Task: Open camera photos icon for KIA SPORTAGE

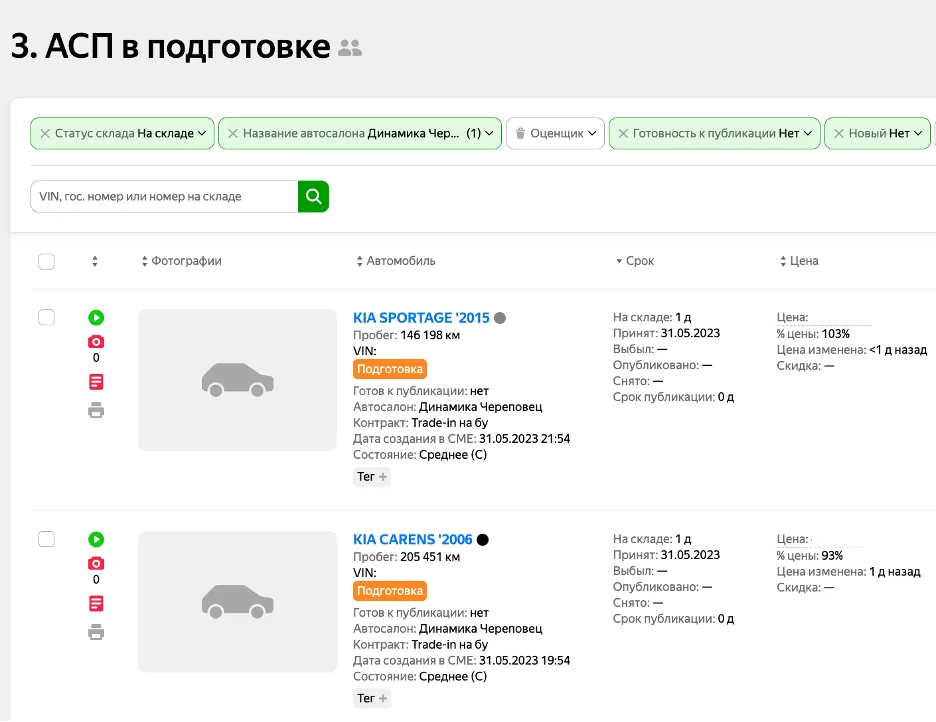Action: point(96,342)
